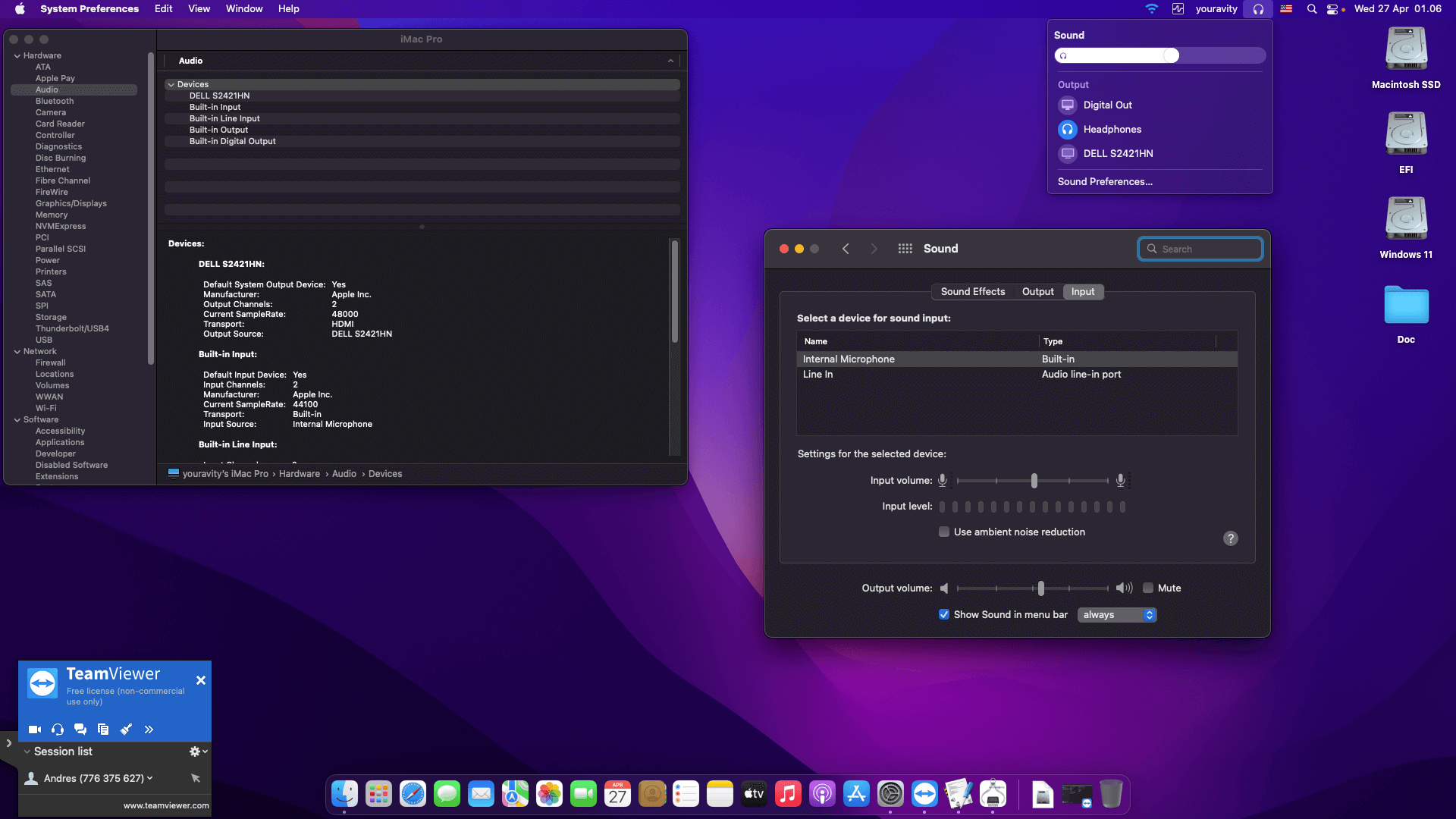
Task: Click the remote cursor icon beside Andres
Action: (x=196, y=778)
